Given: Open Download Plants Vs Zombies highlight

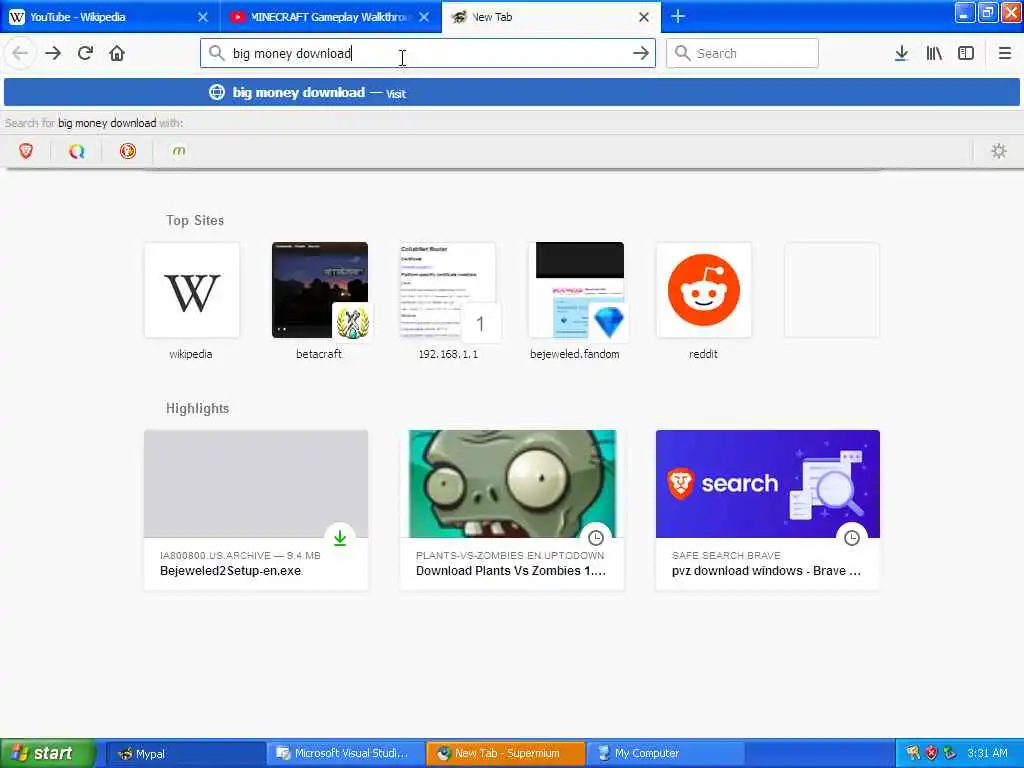Looking at the screenshot, I should pos(512,509).
